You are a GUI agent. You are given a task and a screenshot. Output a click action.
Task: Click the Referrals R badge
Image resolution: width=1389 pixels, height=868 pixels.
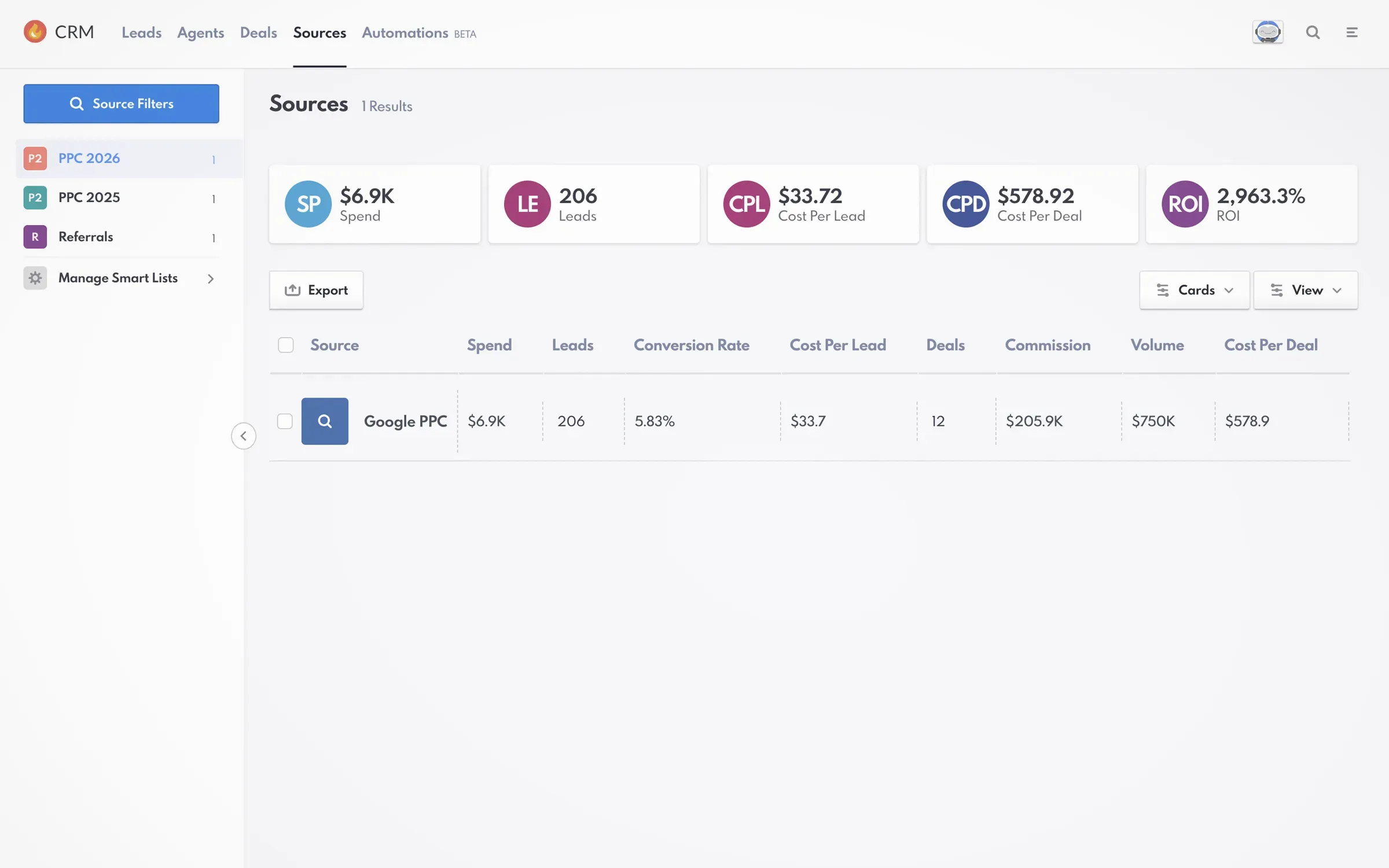(35, 237)
